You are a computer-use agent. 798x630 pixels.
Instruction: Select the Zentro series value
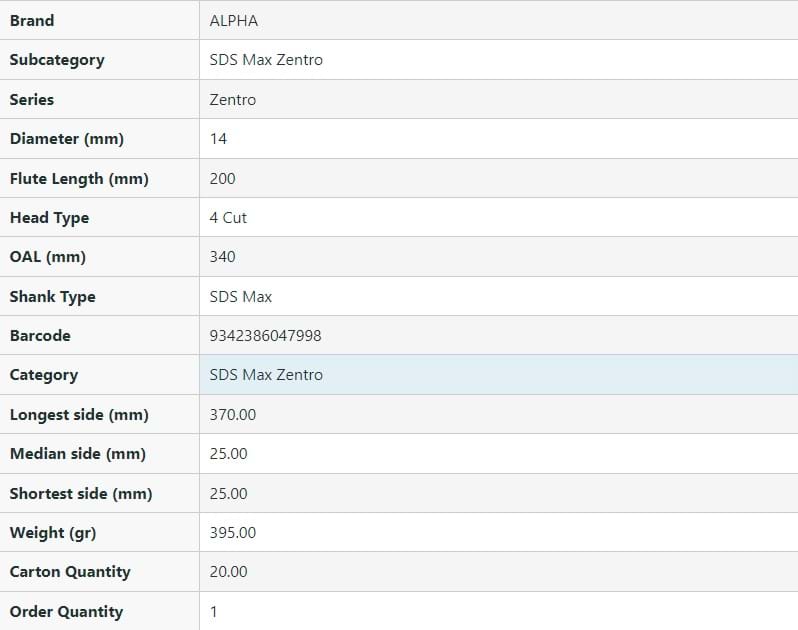(x=232, y=99)
